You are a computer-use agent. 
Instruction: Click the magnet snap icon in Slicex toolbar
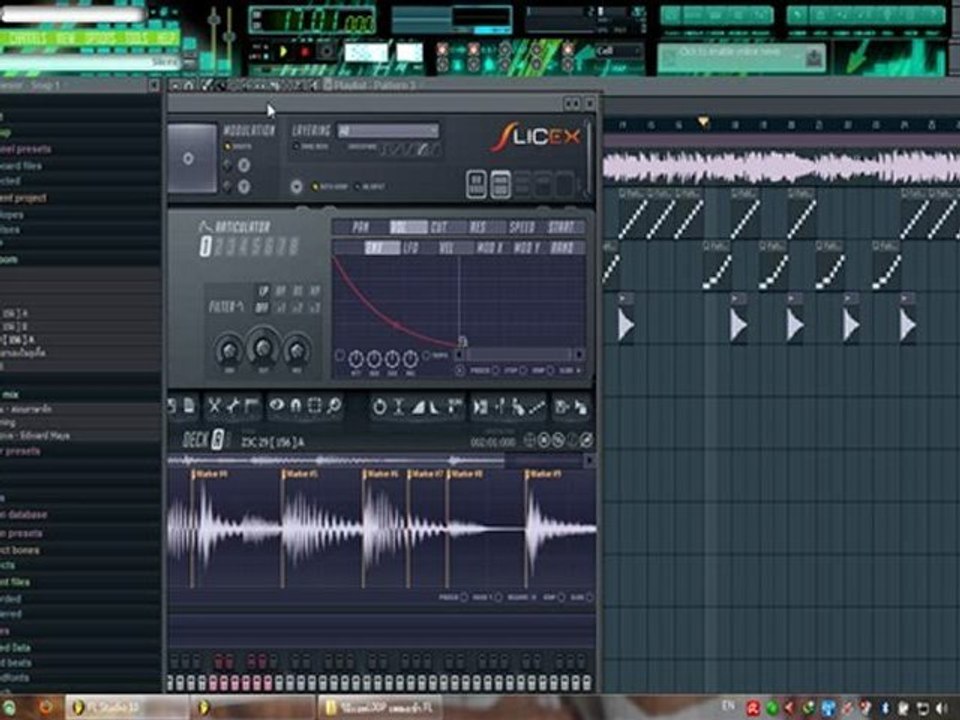click(296, 405)
